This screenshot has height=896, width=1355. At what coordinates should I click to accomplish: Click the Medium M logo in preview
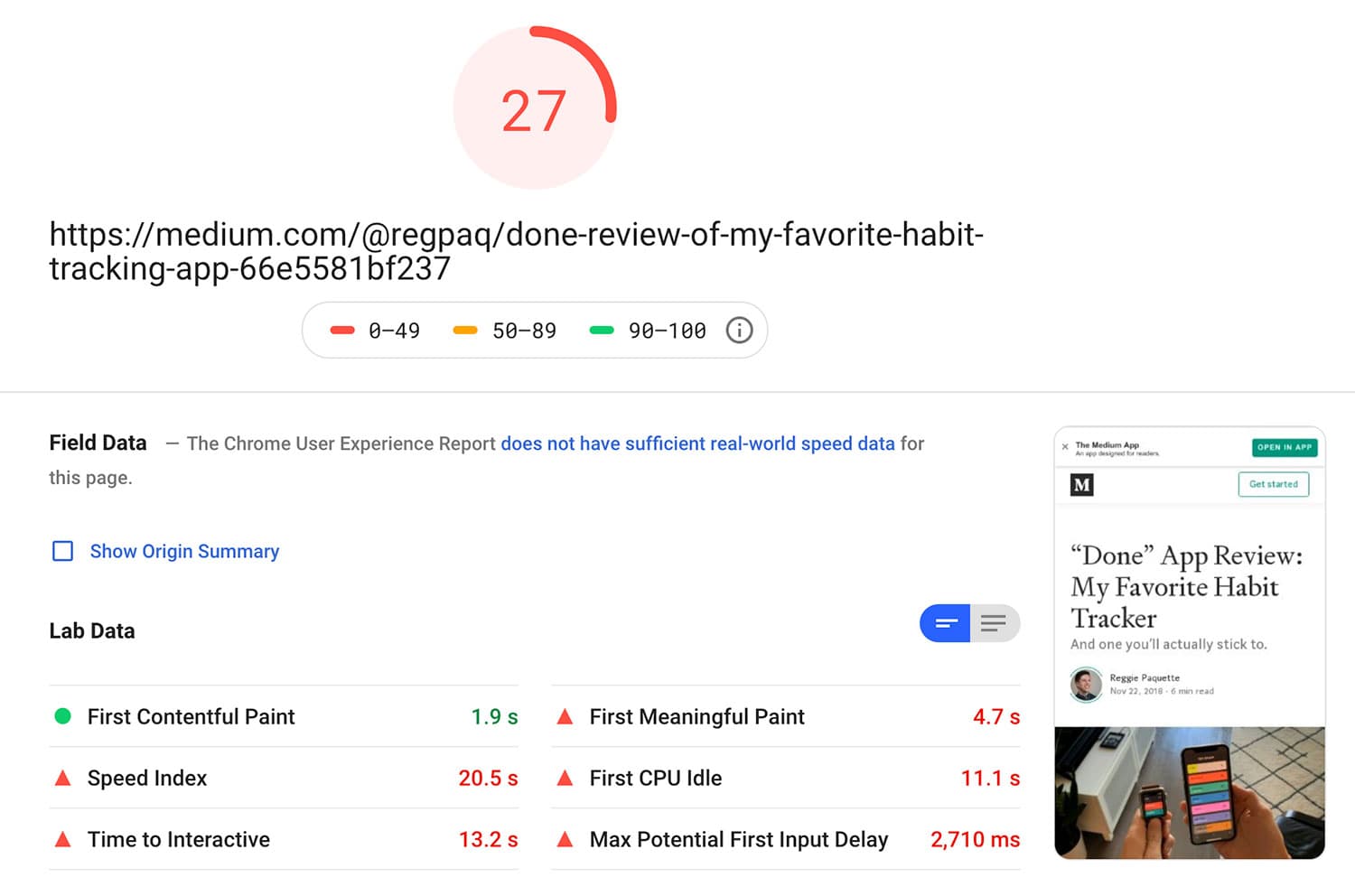coord(1082,485)
